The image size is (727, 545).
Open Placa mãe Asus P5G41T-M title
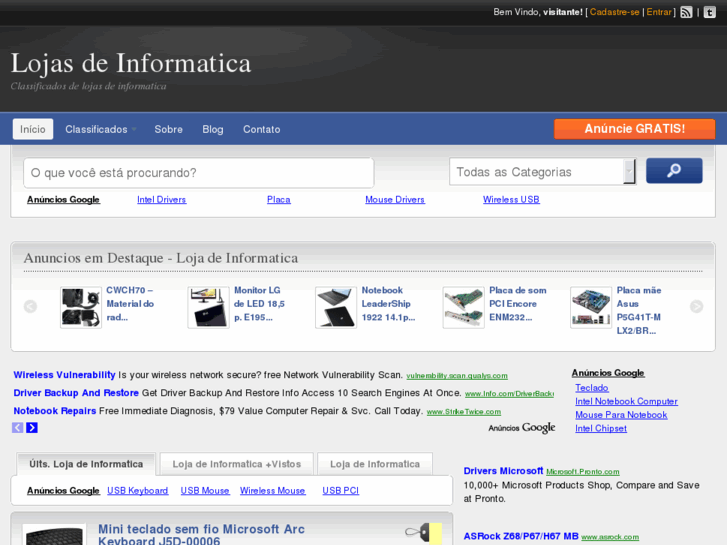(x=639, y=310)
